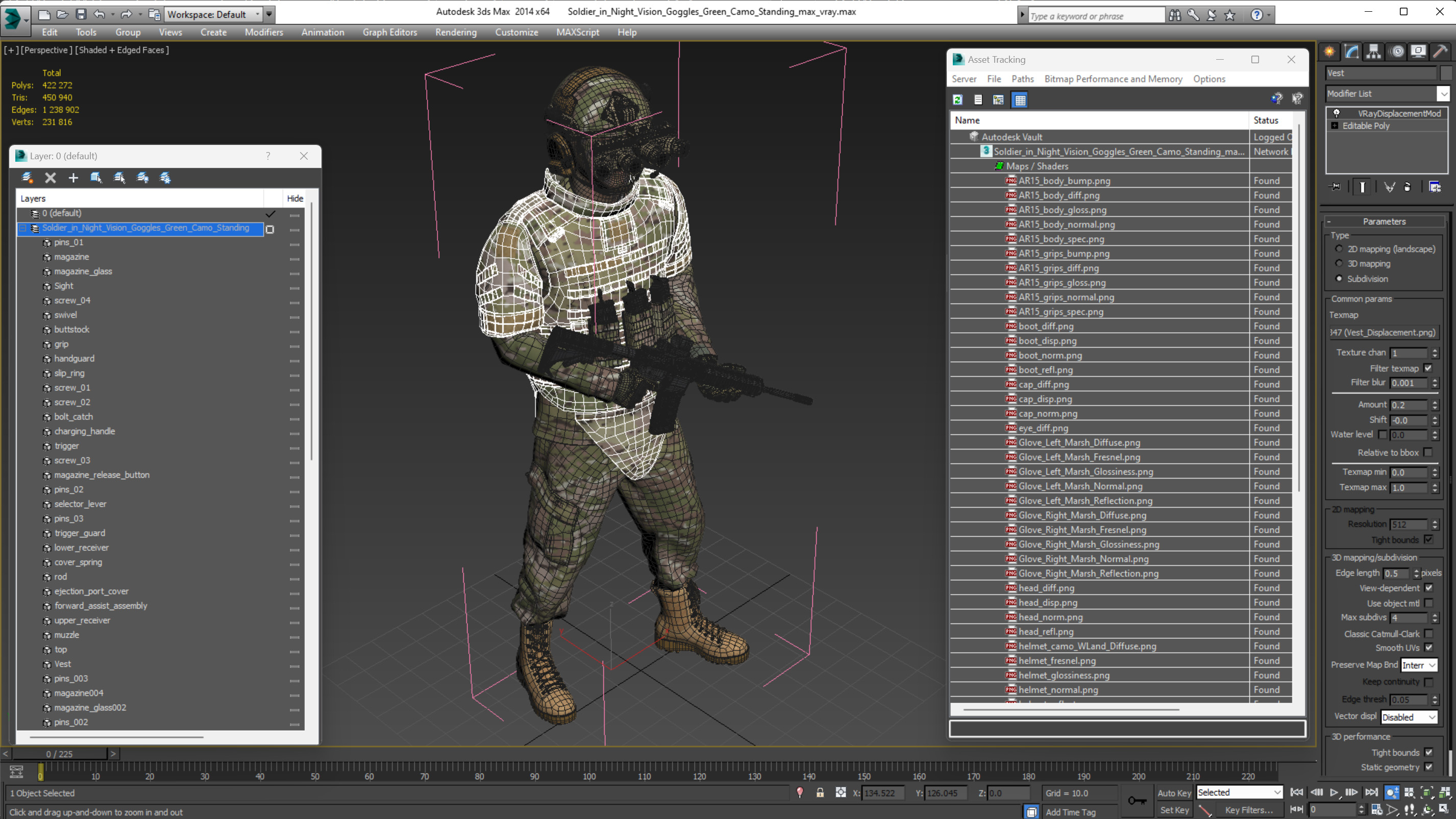Open the Vector displ Disabled dropdown
The image size is (1456, 819).
point(1409,717)
